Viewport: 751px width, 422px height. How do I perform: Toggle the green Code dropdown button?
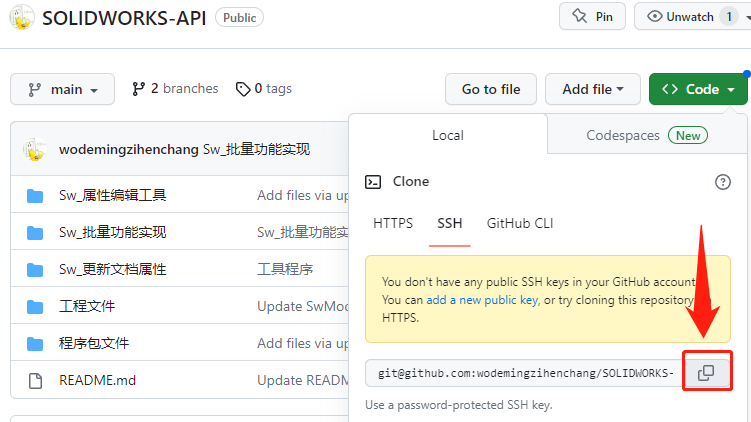(698, 89)
